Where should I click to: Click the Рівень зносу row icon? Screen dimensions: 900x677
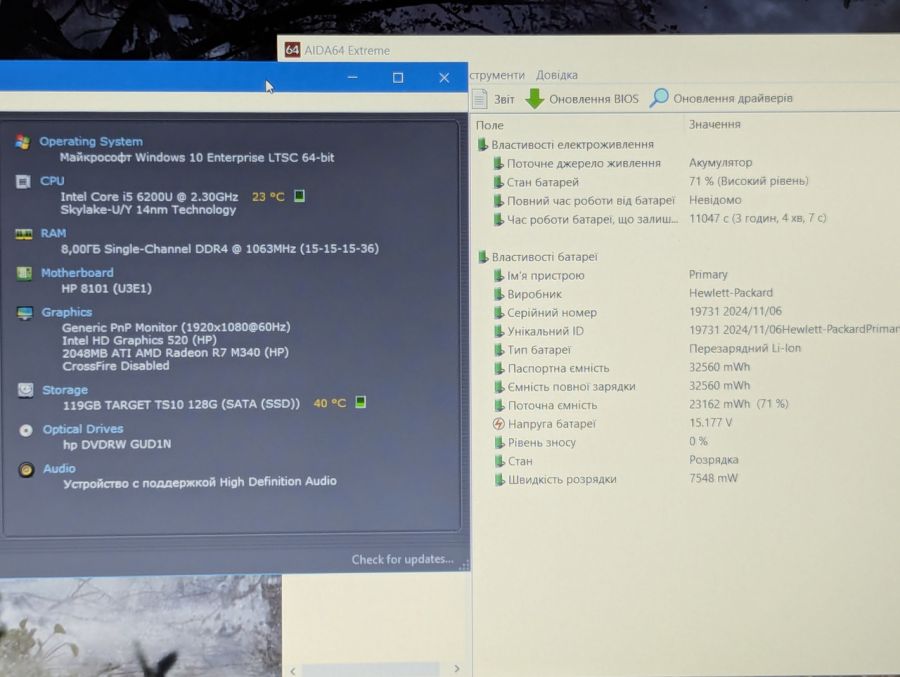click(499, 442)
